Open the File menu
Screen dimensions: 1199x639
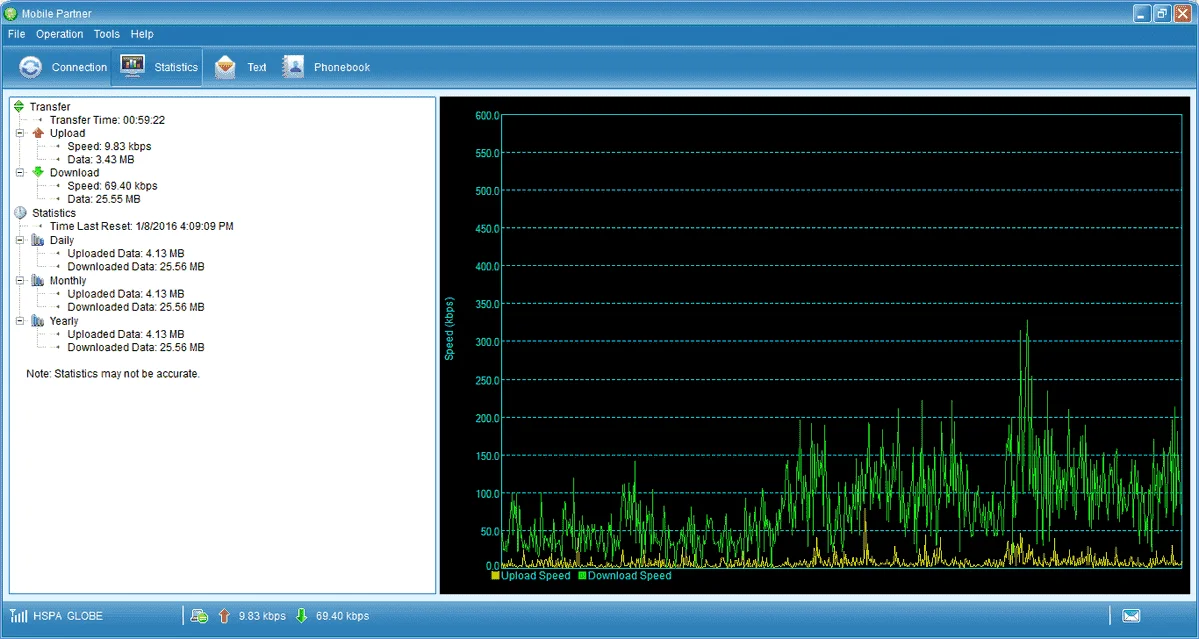[x=16, y=34]
